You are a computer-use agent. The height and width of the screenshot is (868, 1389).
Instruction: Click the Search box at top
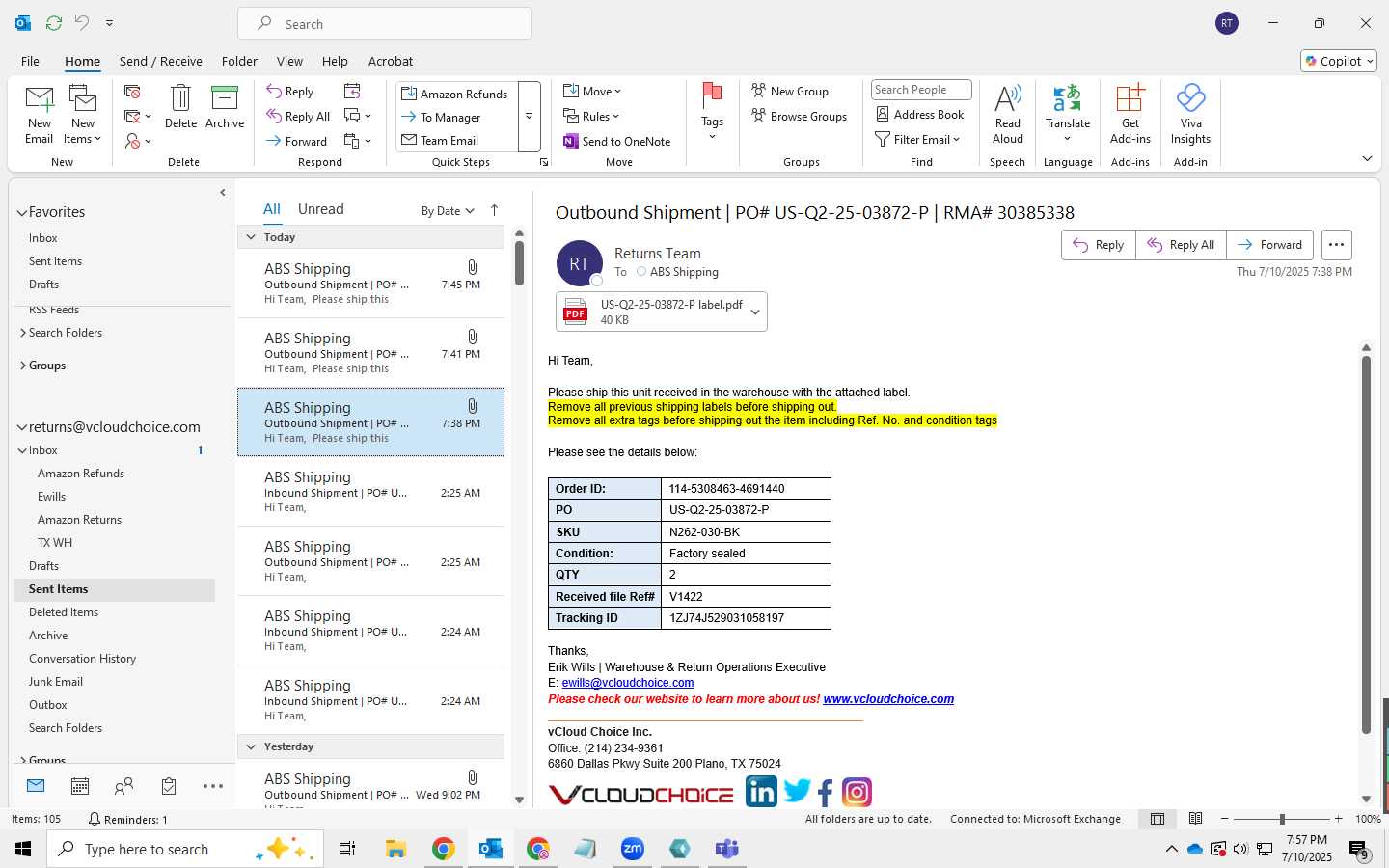pos(385,23)
